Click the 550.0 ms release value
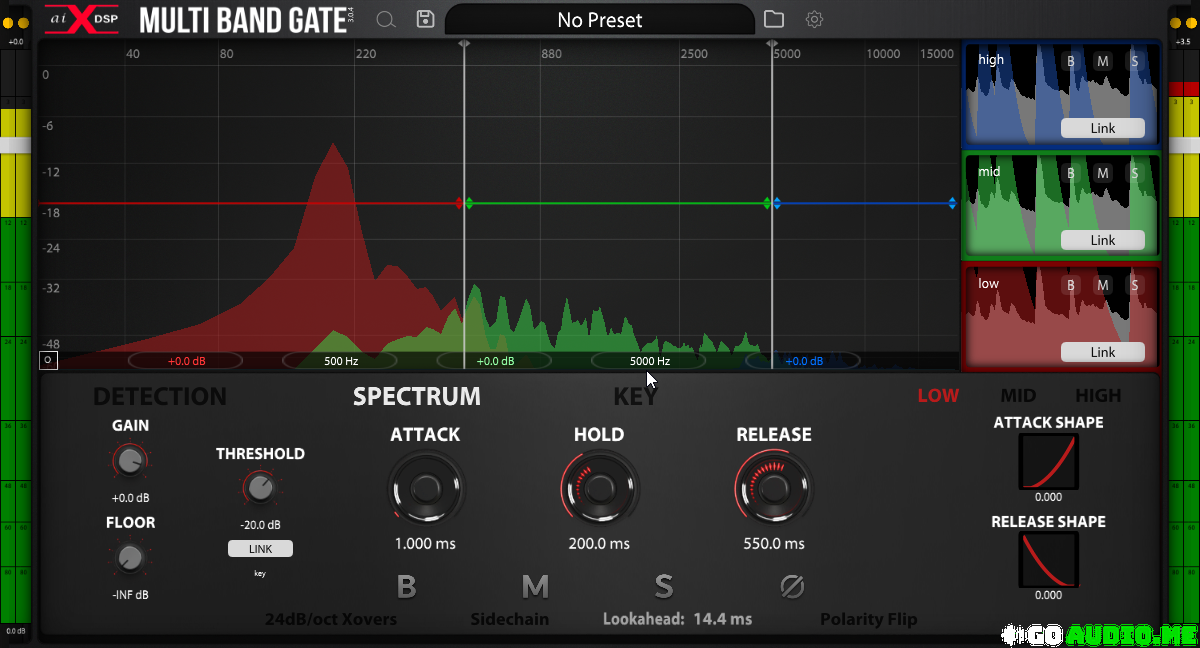The width and height of the screenshot is (1200, 648). tap(773, 544)
